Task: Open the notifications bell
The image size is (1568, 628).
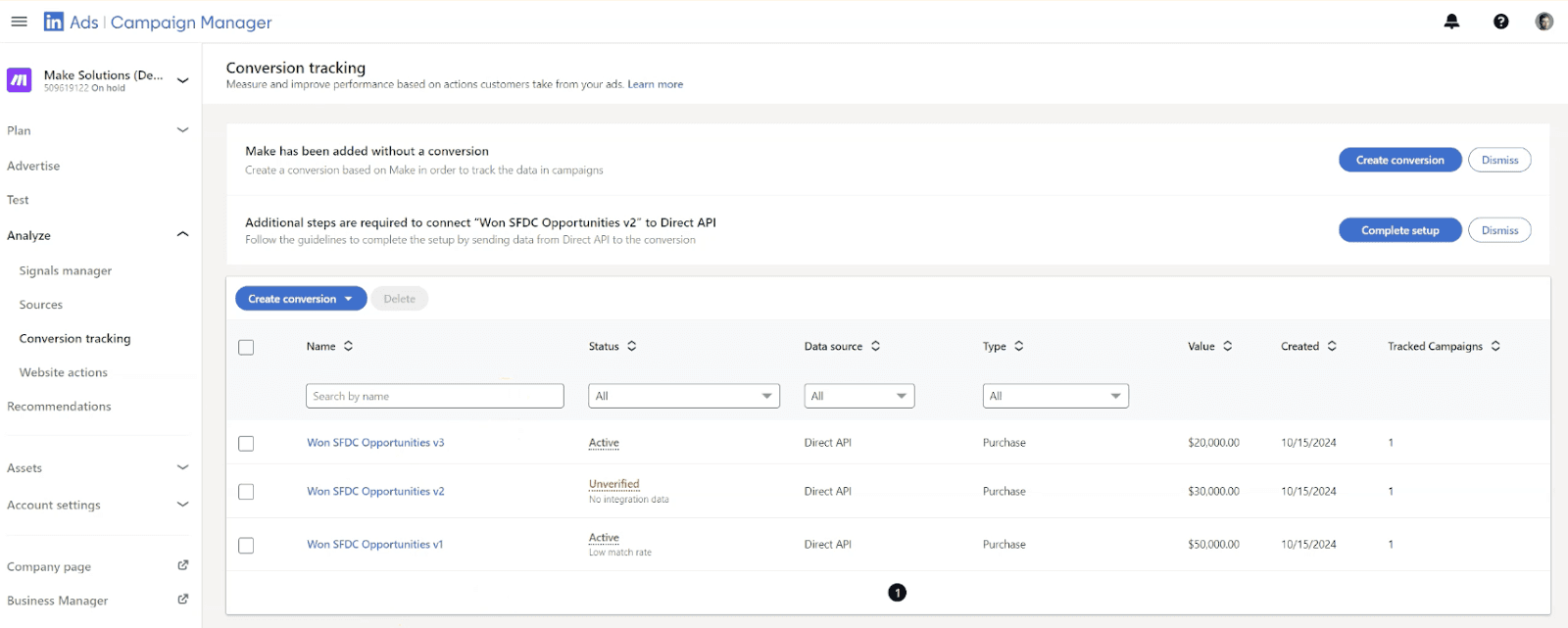Action: (x=1451, y=22)
